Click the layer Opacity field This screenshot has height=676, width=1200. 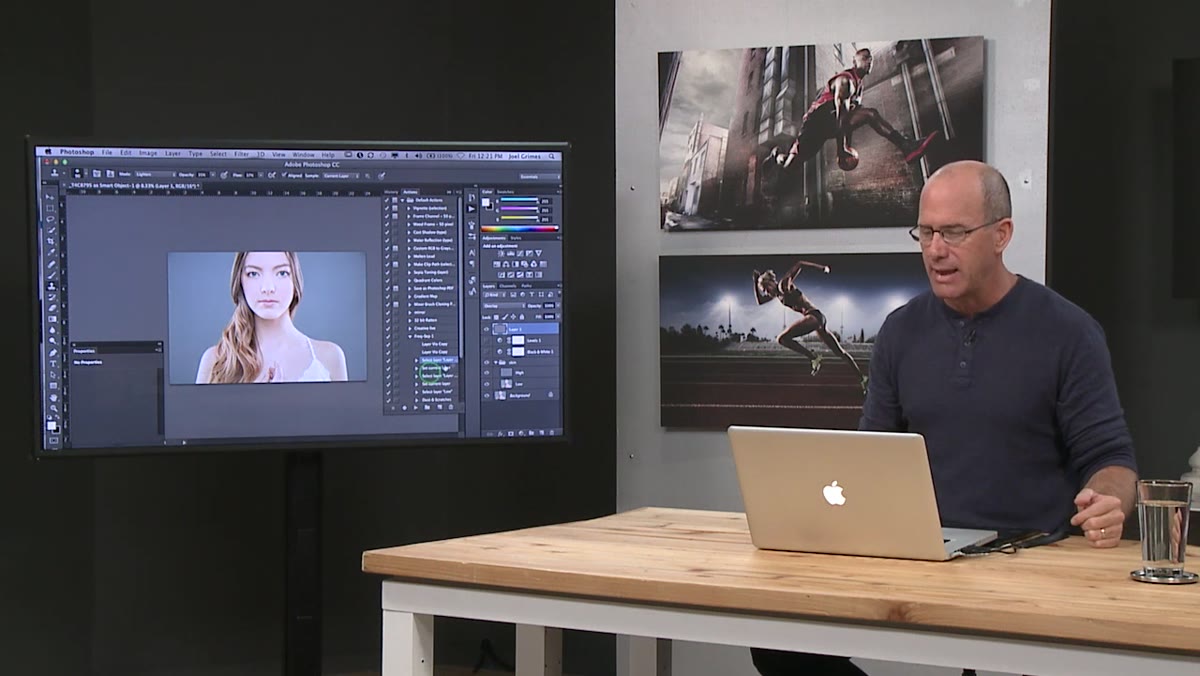point(549,306)
